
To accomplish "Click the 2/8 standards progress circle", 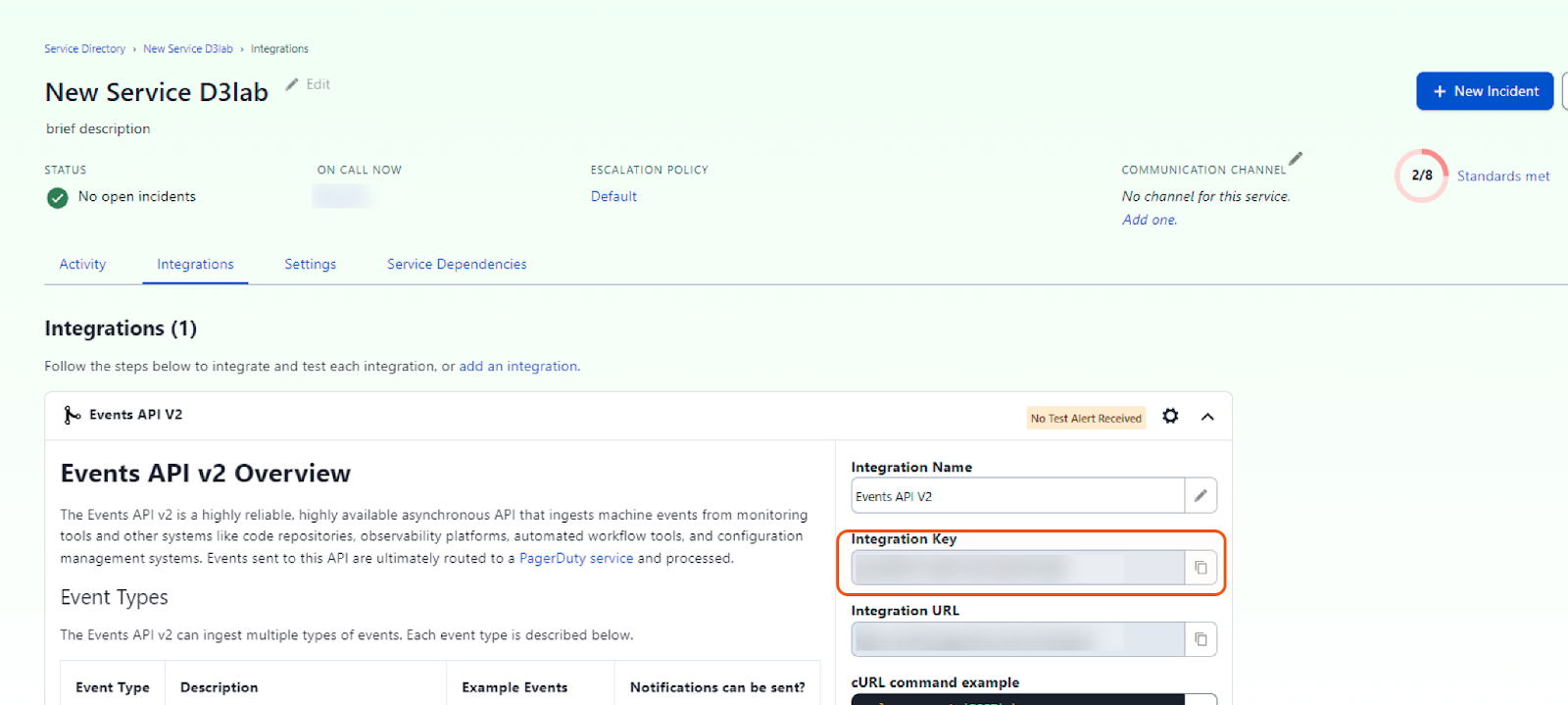I will [1421, 176].
